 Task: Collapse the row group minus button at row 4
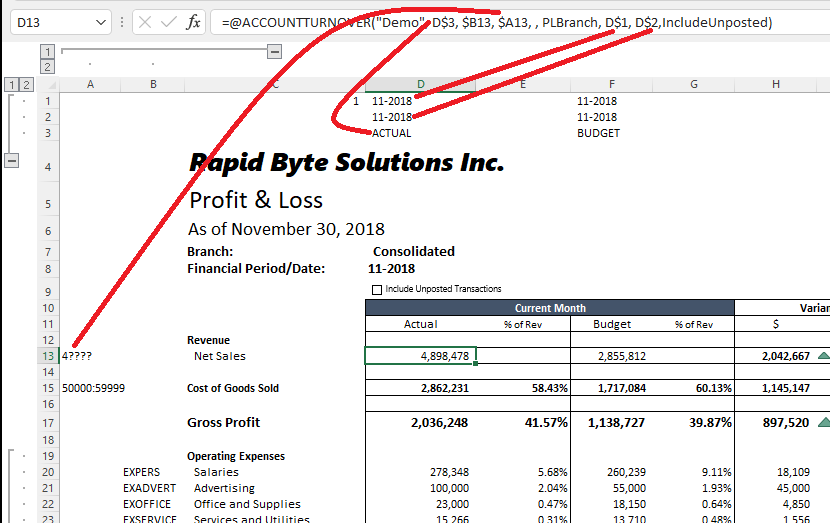[x=12, y=160]
